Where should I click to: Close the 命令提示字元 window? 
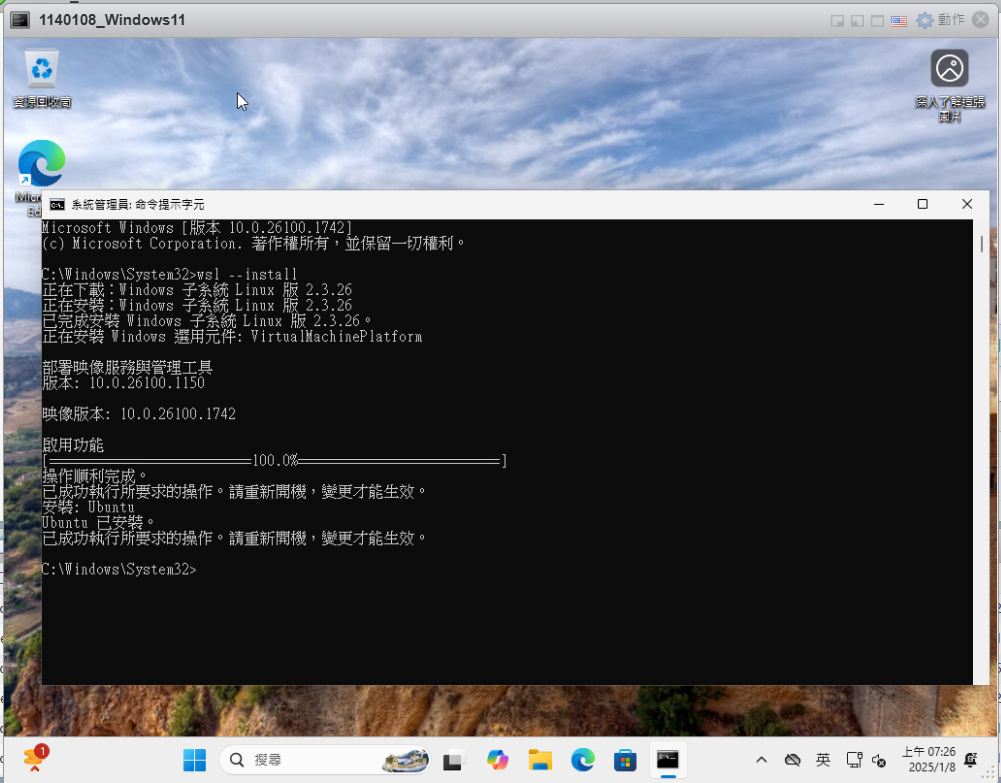[967, 204]
